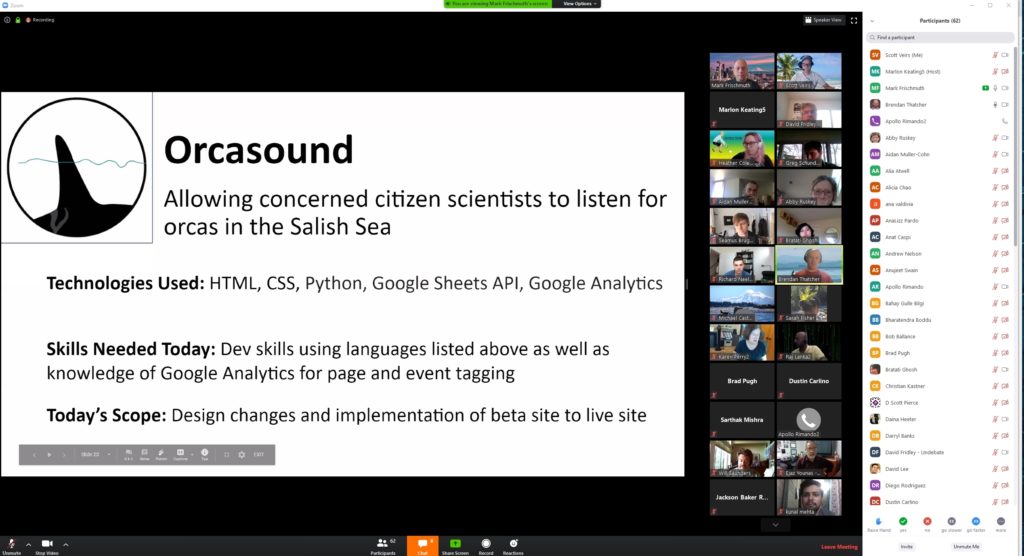Open the Reactions menu
The height and width of the screenshot is (556, 1024).
pyautogui.click(x=513, y=546)
